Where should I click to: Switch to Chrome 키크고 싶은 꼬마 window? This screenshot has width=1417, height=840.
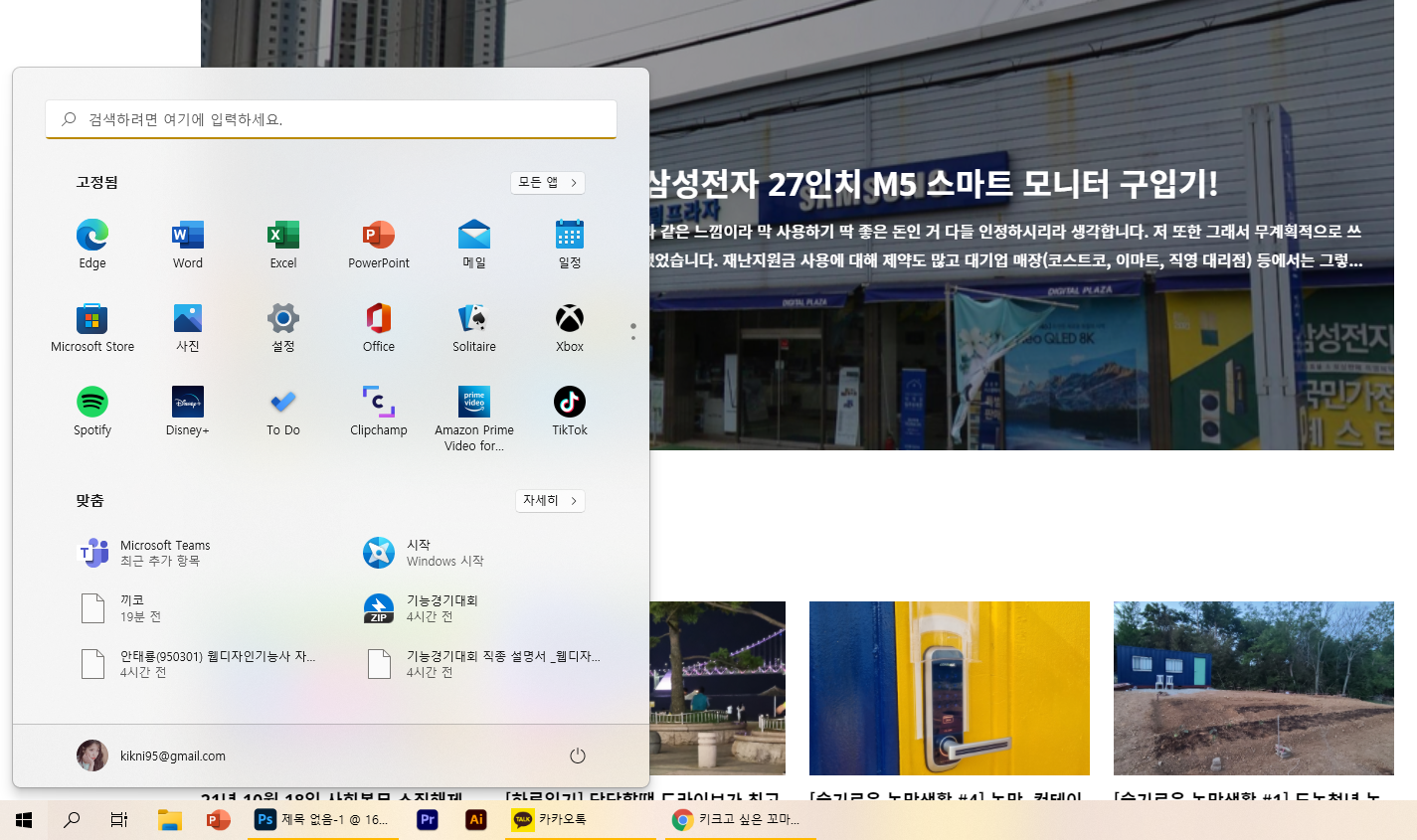(x=741, y=820)
